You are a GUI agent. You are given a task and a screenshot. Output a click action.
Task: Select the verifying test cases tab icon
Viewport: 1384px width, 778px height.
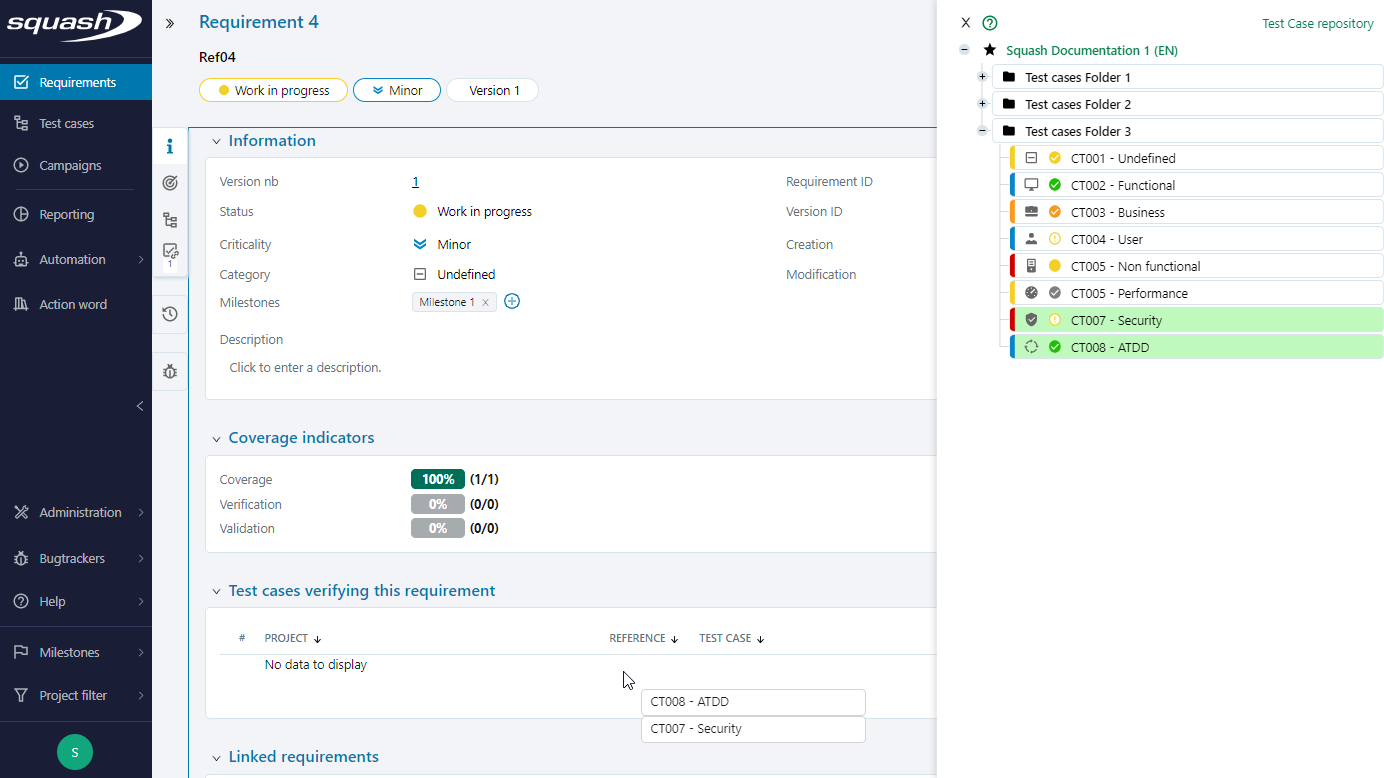[x=170, y=252]
